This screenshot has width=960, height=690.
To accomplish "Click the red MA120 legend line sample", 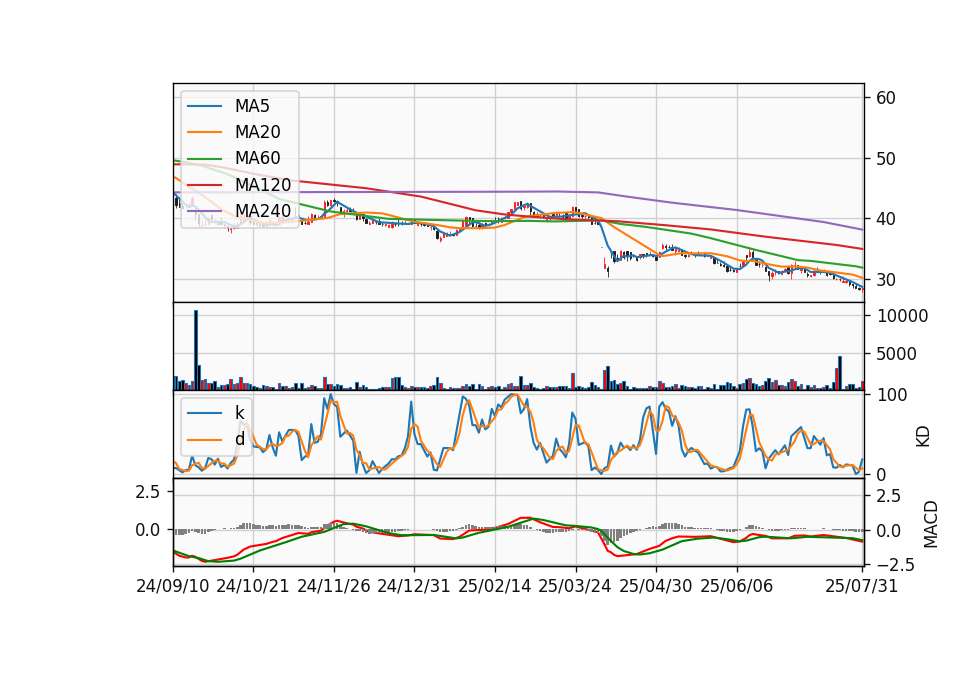I will [x=204, y=185].
